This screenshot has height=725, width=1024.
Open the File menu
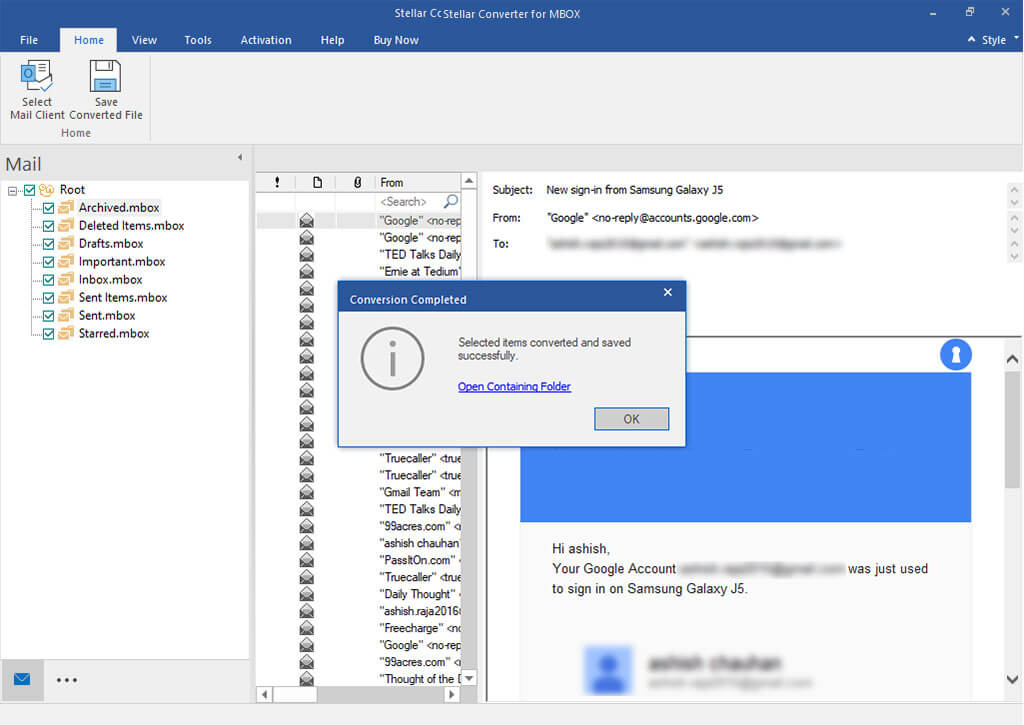pyautogui.click(x=29, y=40)
